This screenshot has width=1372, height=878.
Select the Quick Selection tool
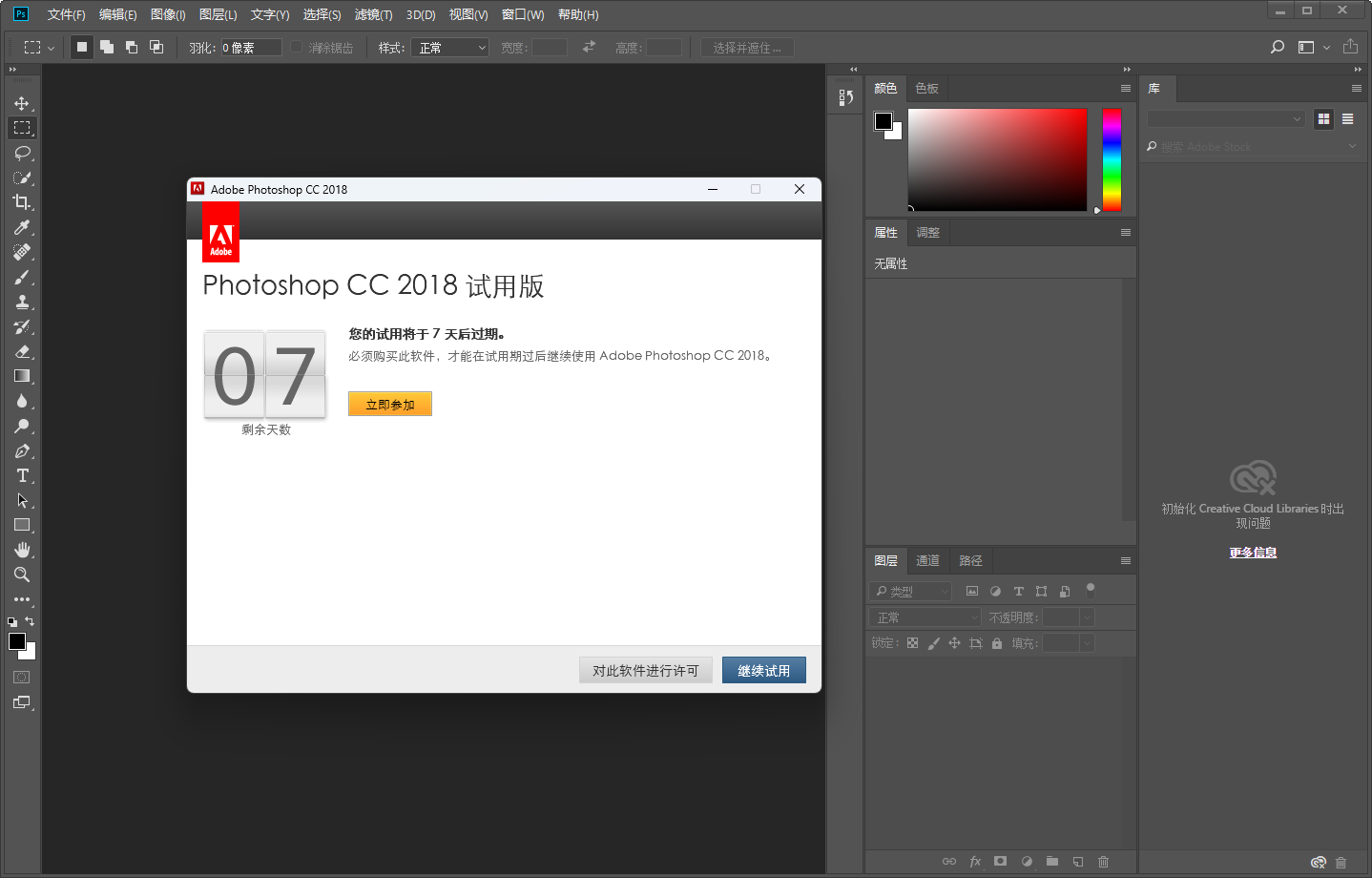[x=22, y=178]
